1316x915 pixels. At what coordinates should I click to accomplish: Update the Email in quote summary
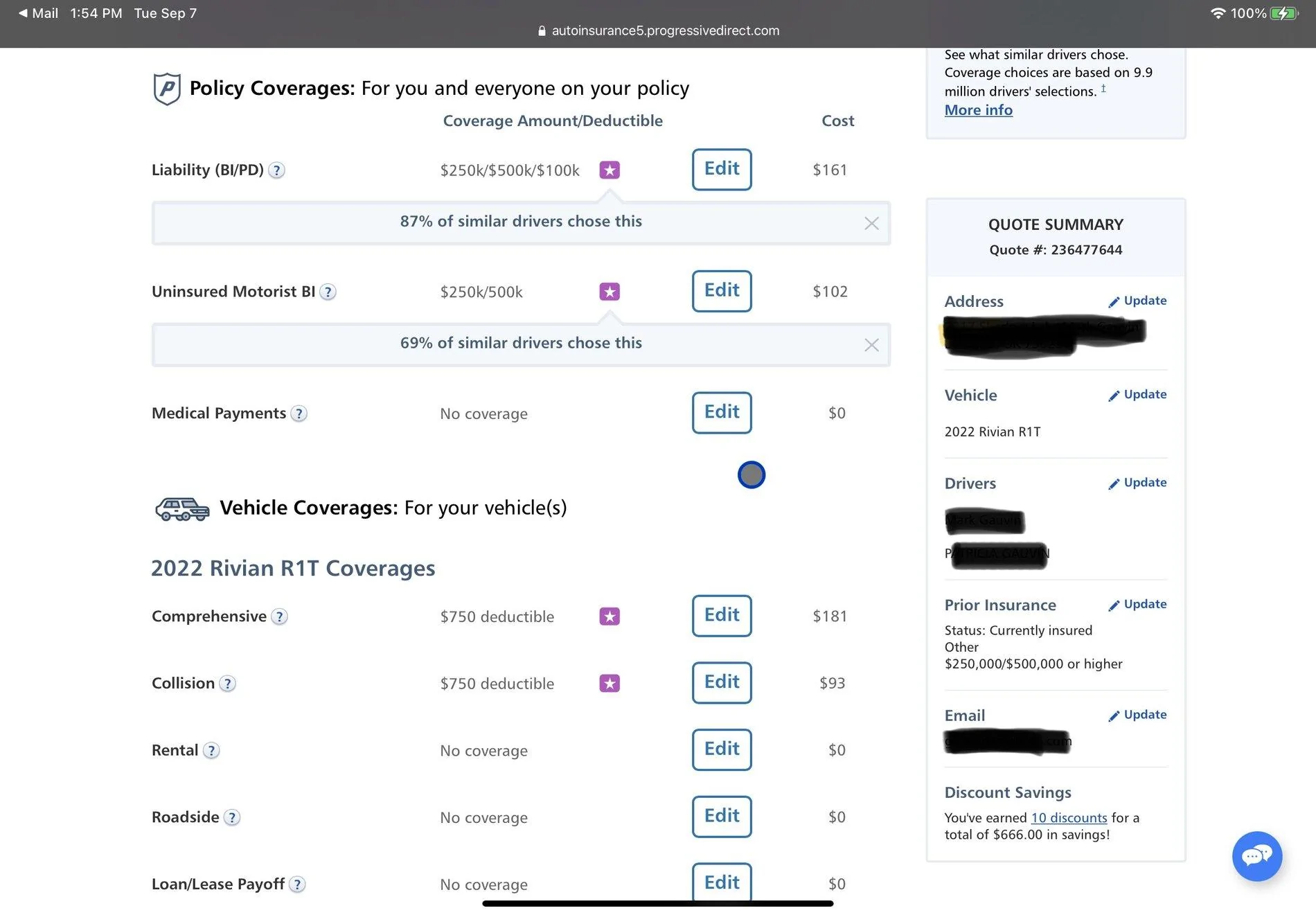coord(1137,715)
